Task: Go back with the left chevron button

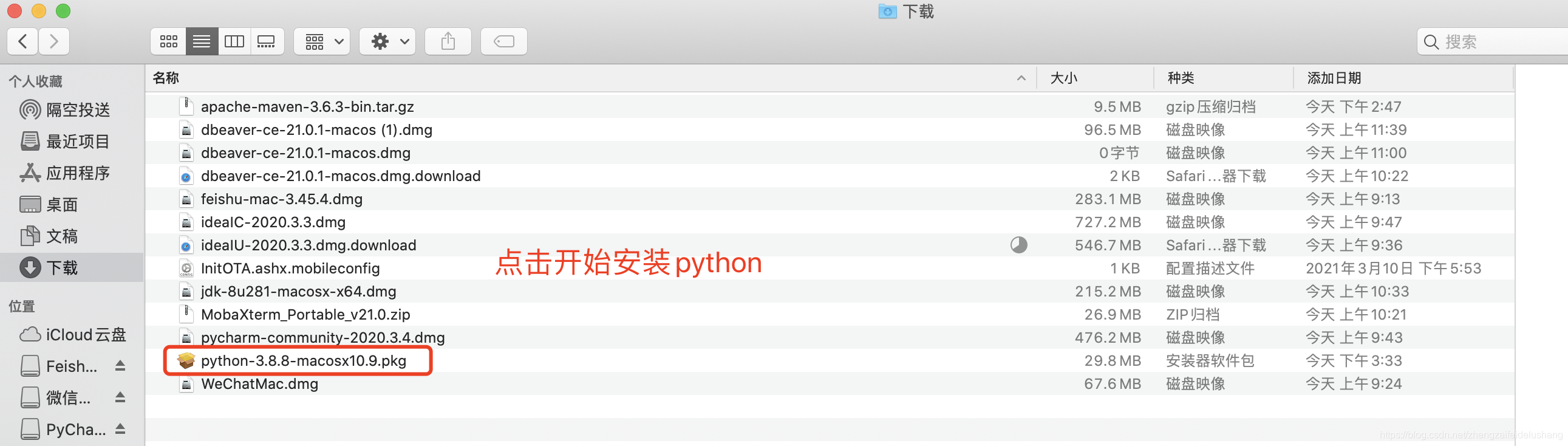Action: [x=22, y=41]
